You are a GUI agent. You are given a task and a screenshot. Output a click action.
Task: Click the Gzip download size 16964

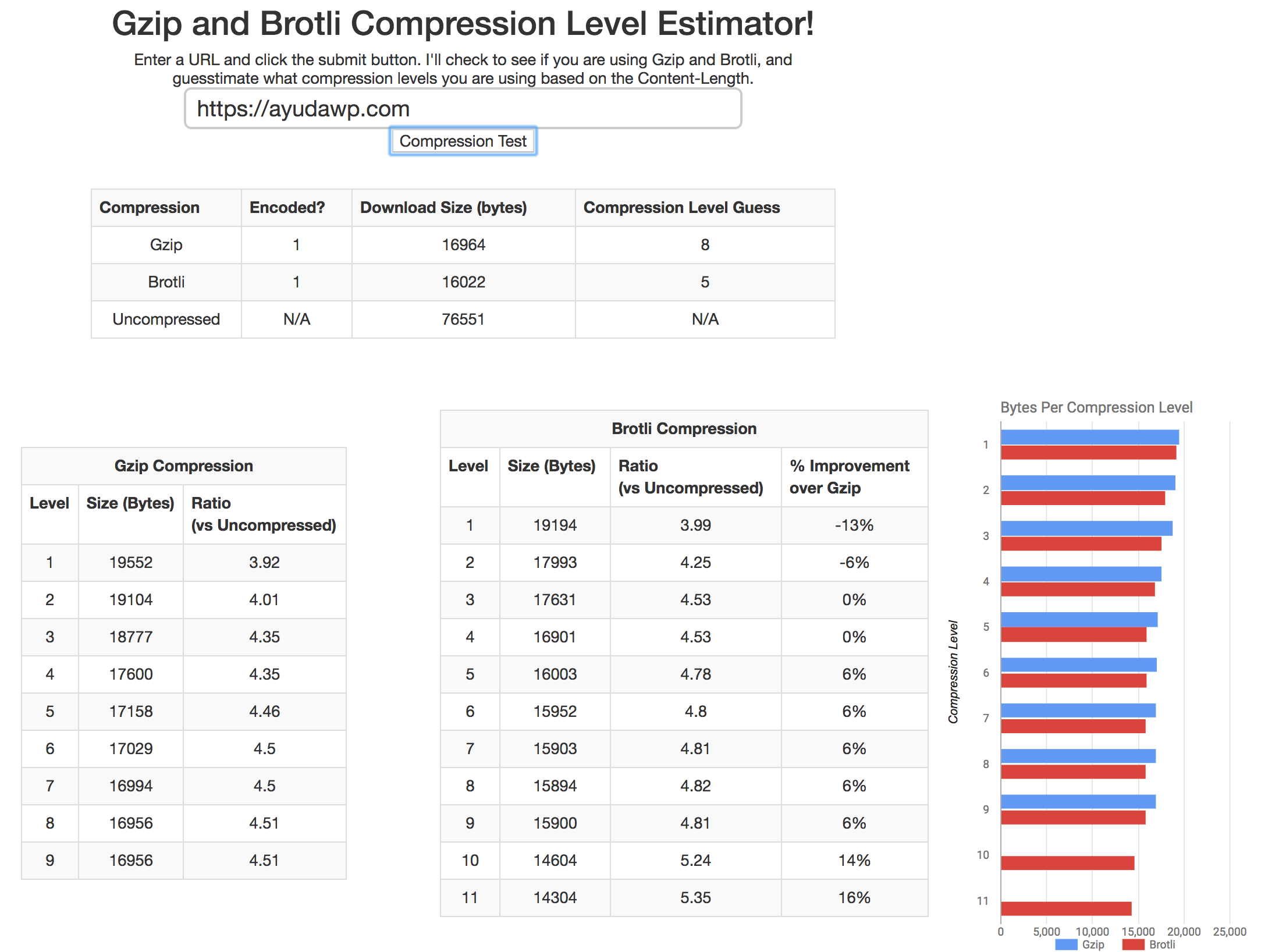pos(463,245)
